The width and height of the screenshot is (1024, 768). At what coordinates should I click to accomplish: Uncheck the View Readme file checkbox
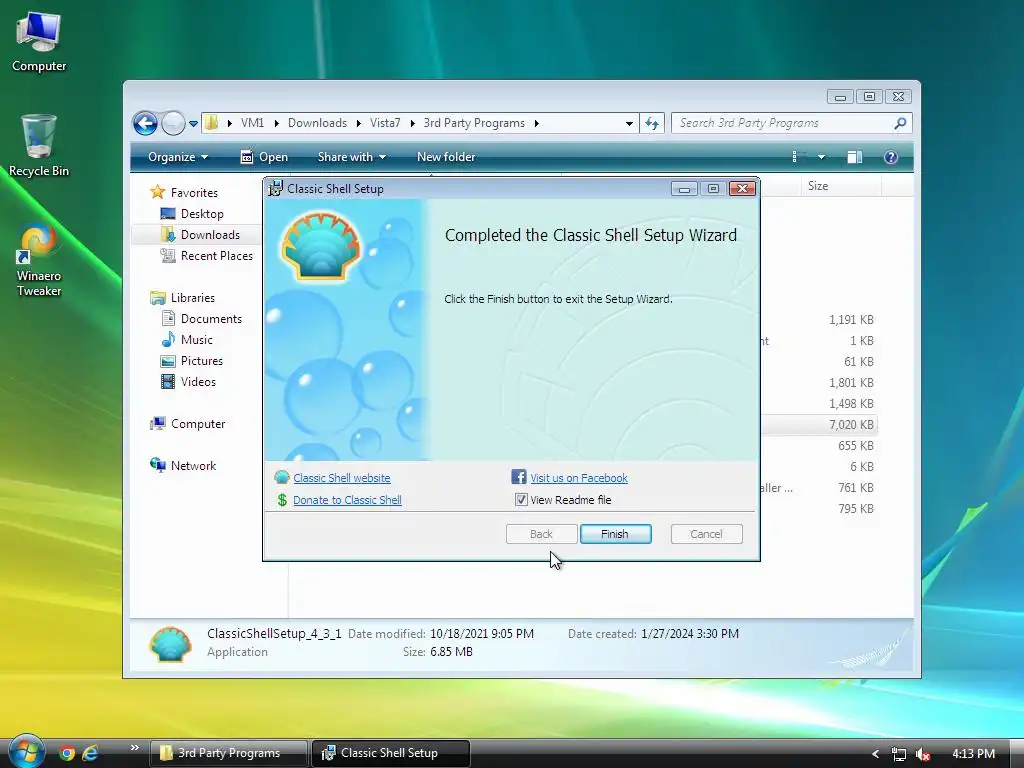(521, 500)
